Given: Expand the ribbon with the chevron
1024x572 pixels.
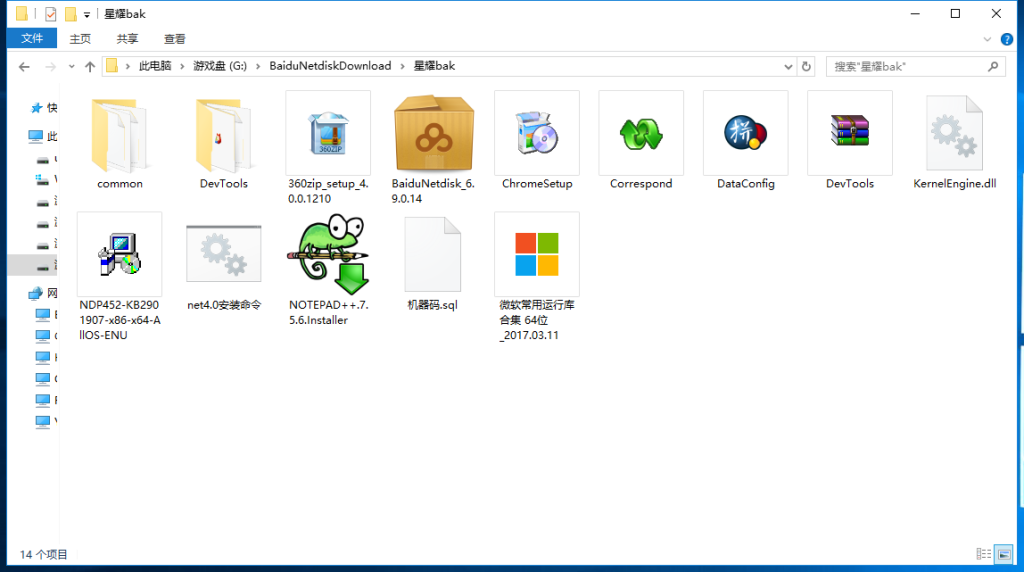Looking at the screenshot, I should click(x=987, y=39).
